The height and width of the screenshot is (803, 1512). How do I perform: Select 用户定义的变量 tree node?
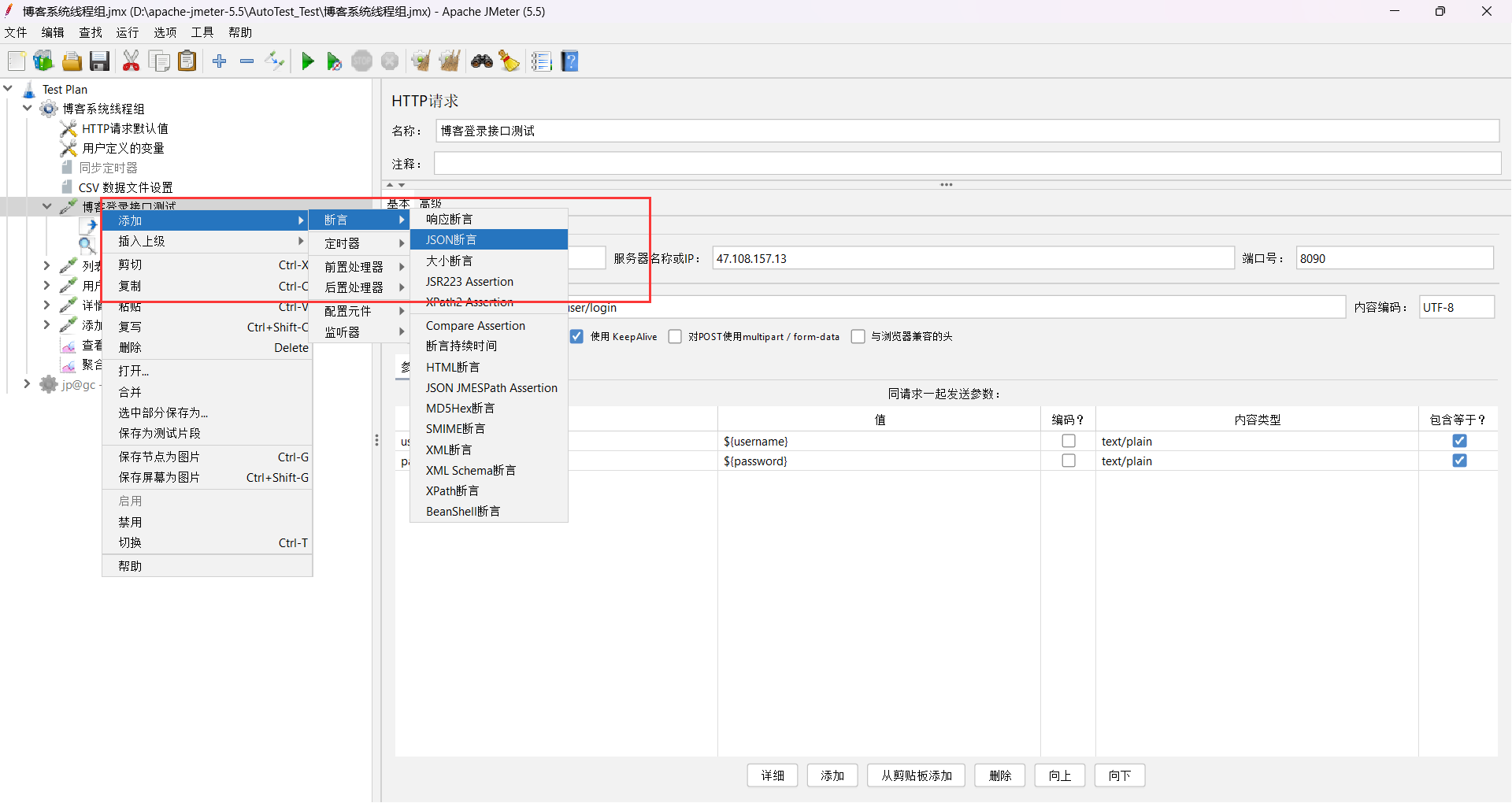(123, 148)
